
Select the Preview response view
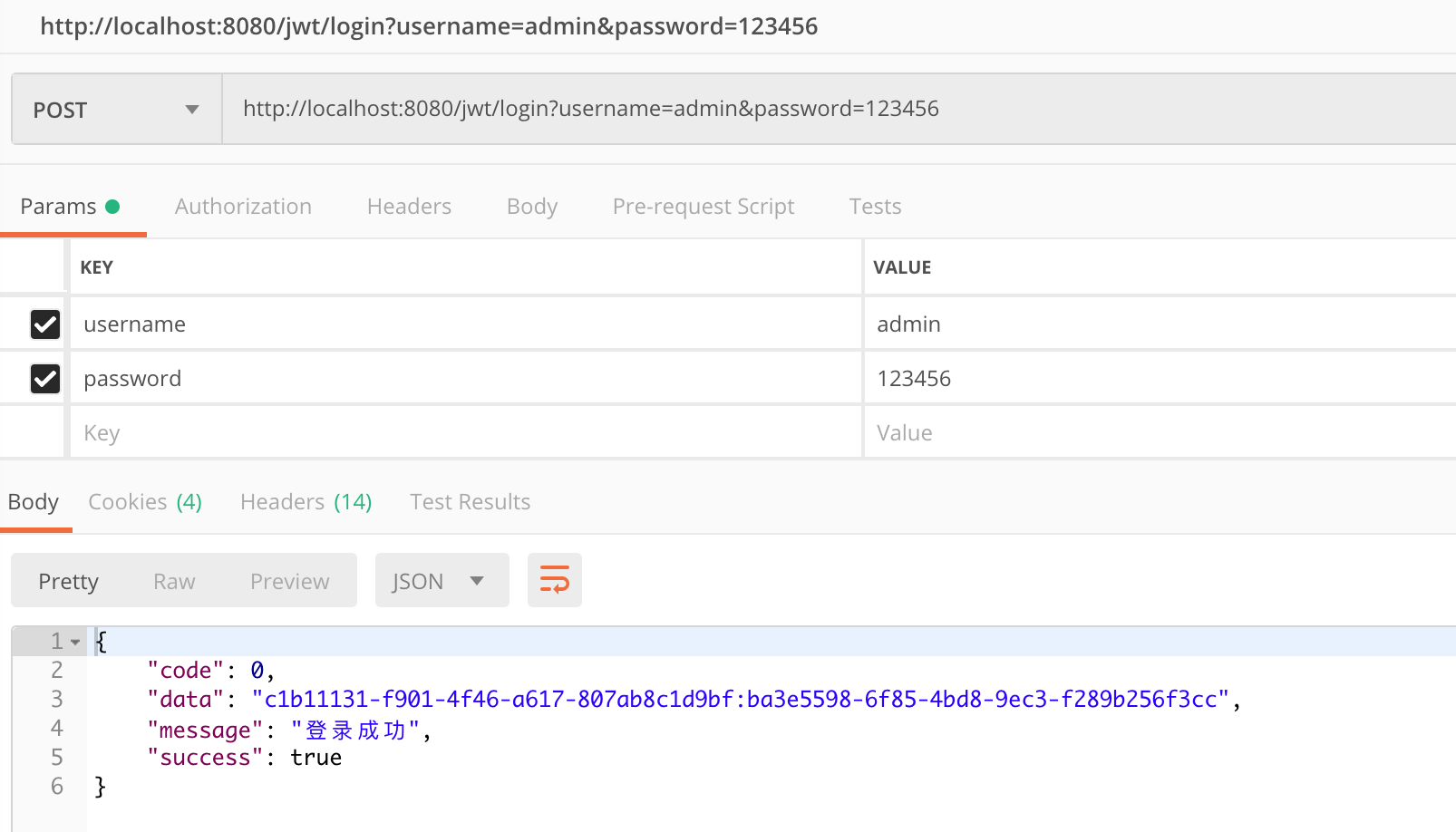tap(289, 580)
